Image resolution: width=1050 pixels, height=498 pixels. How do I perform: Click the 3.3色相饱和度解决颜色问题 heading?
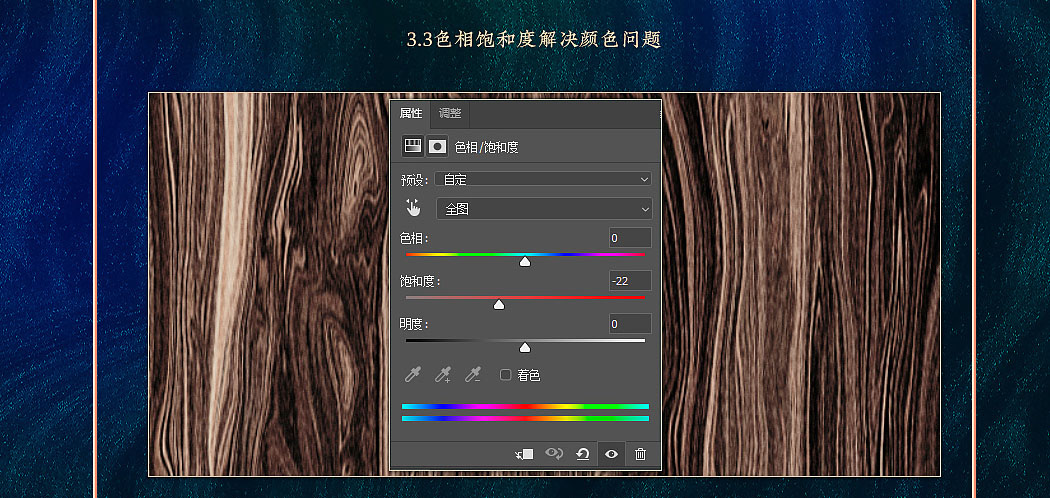534,39
